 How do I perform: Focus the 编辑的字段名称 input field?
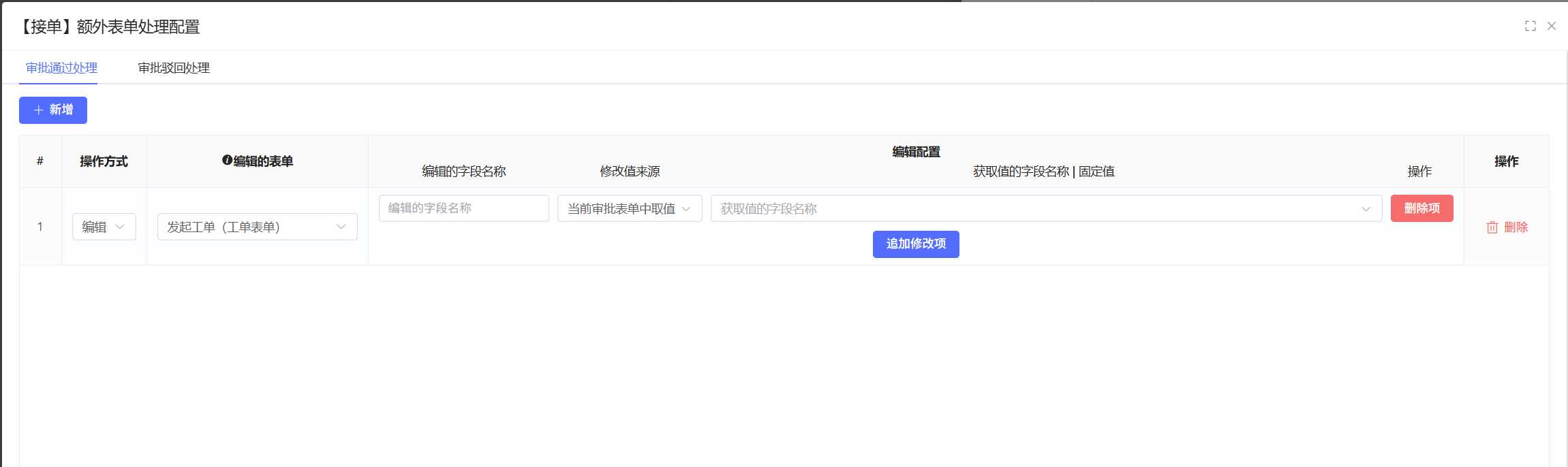(463, 208)
